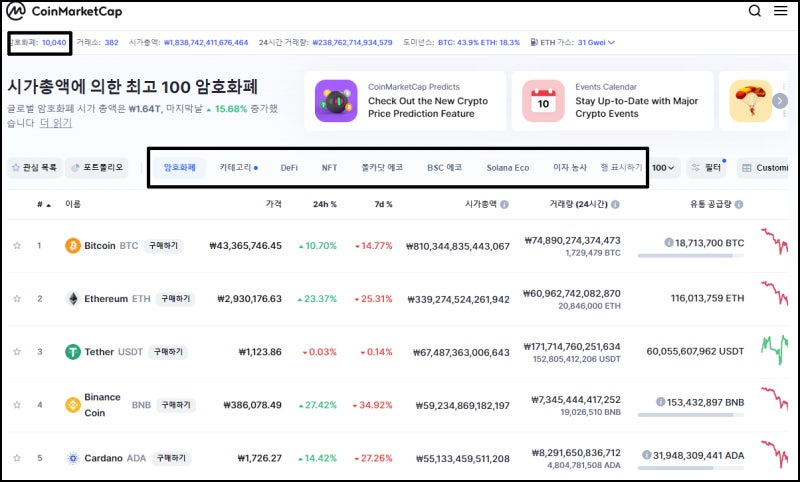Open the 관심 목록 watchlist button

34,167
